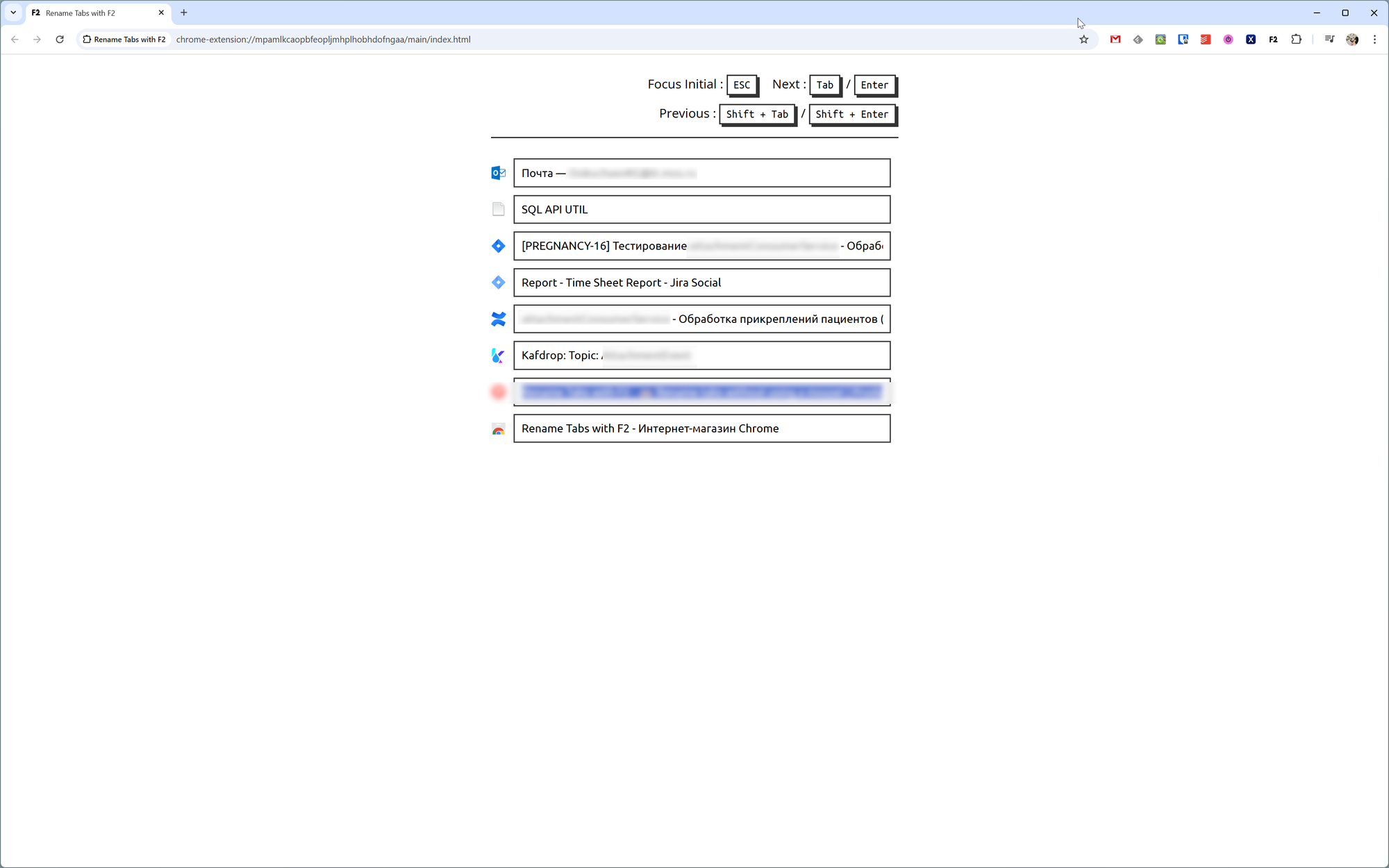
Task: Open the Extensions puzzle piece menu
Action: [x=1296, y=40]
